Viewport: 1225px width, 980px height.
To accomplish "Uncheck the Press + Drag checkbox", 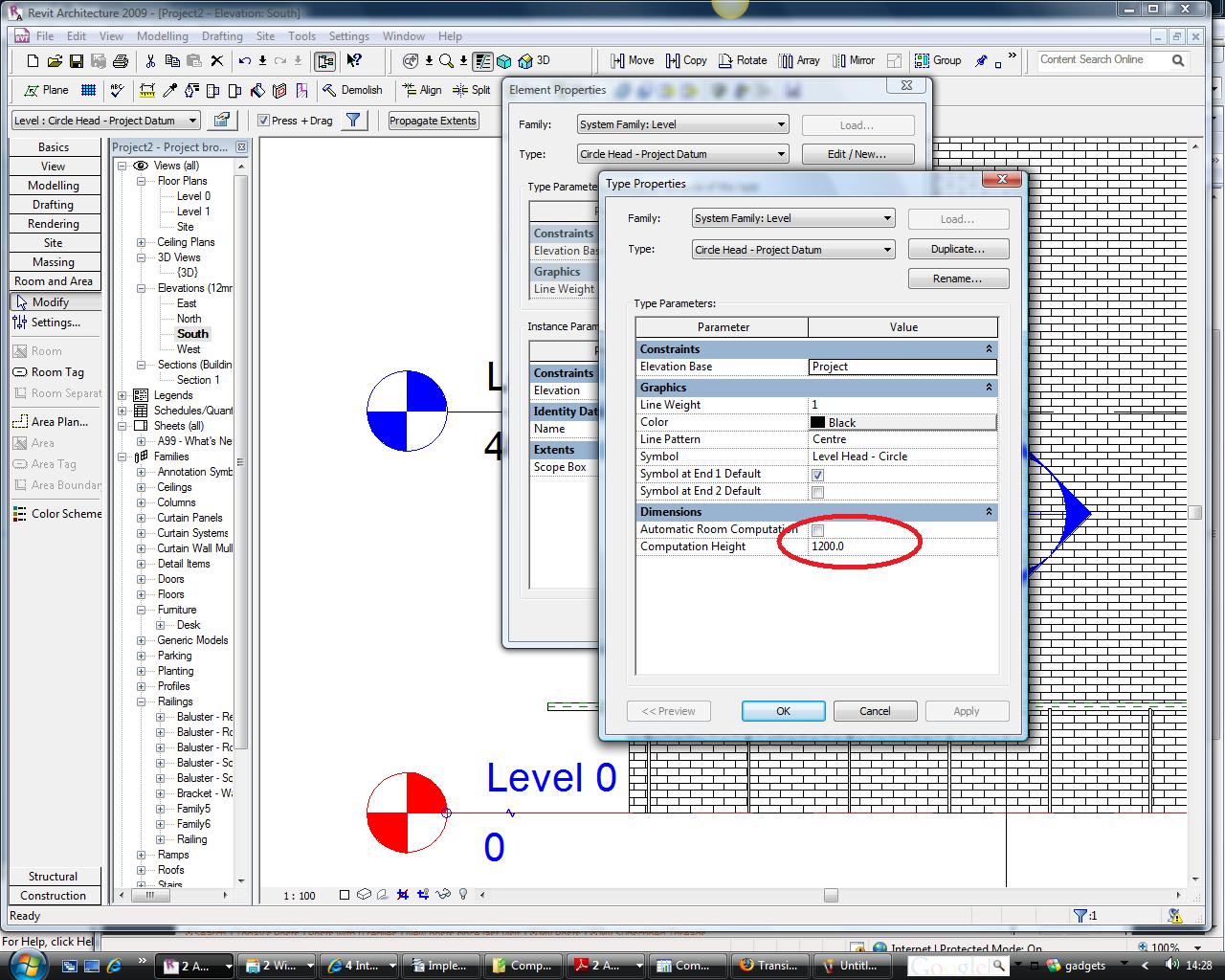I will click(264, 121).
